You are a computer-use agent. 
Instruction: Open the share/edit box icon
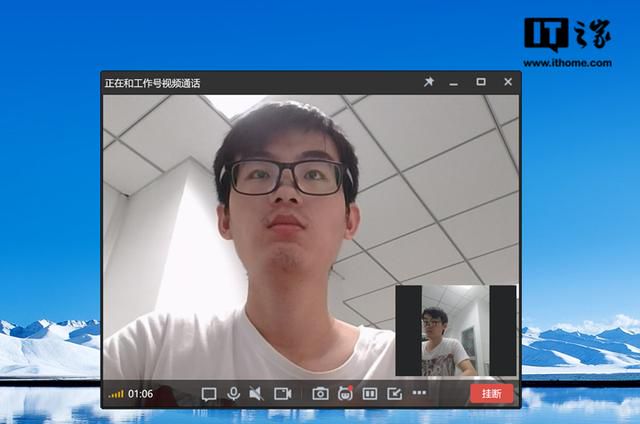[395, 394]
